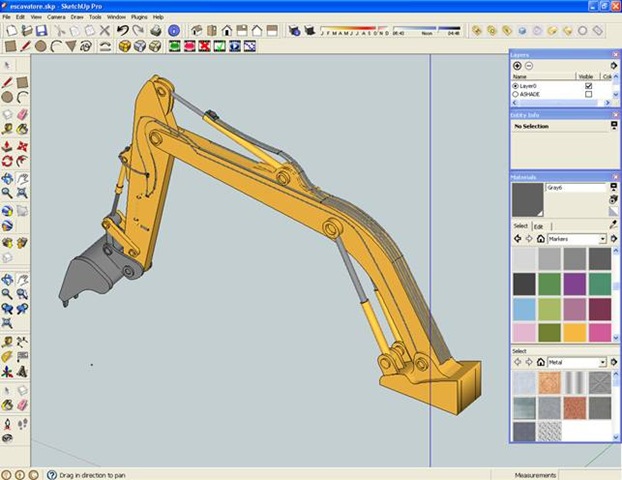This screenshot has height=480, width=622.
Task: Click the Gray6 material name field
Action: [x=575, y=188]
